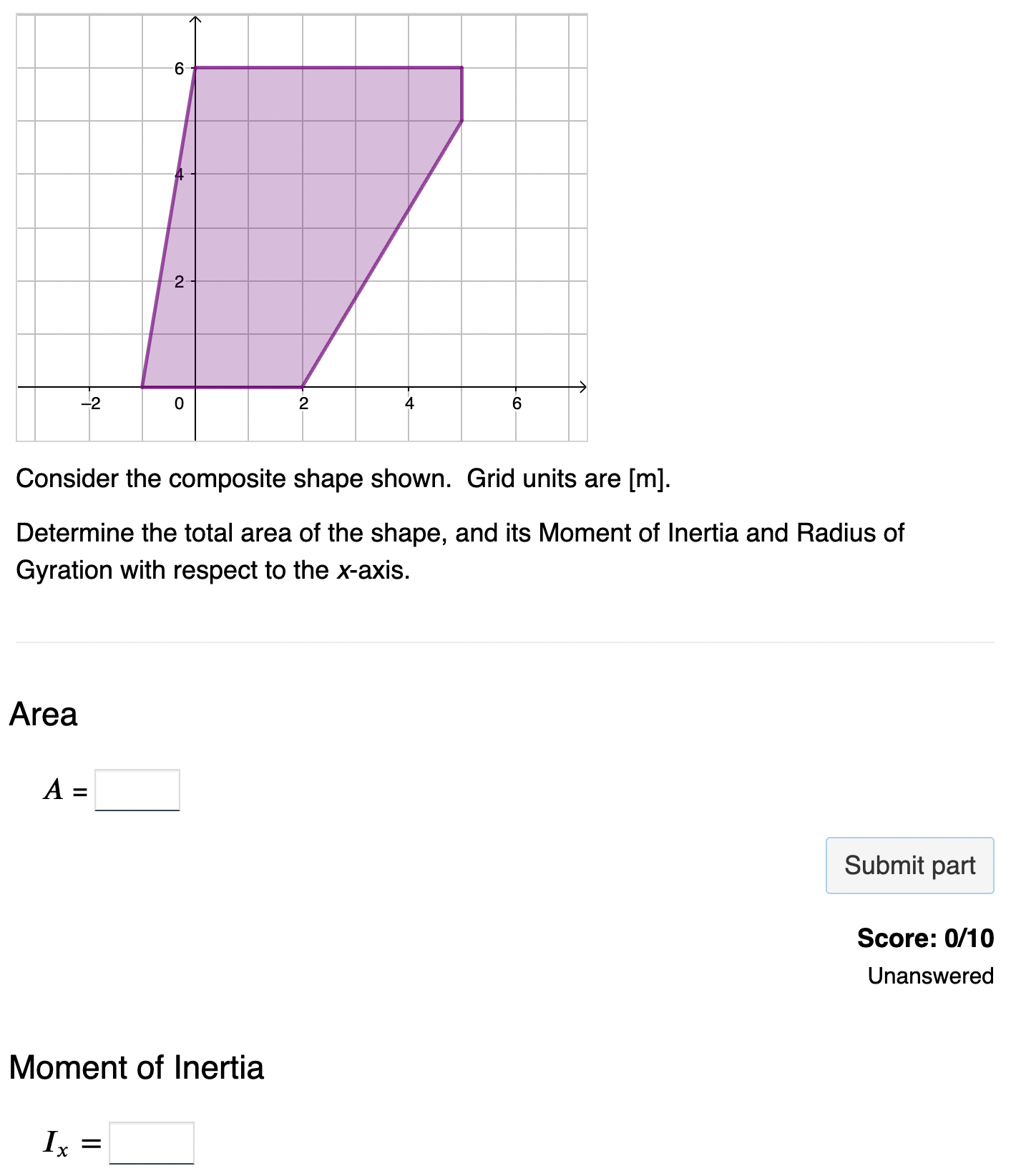Click the A = equation label
This screenshot has height=1176, width=1016.
[x=63, y=790]
